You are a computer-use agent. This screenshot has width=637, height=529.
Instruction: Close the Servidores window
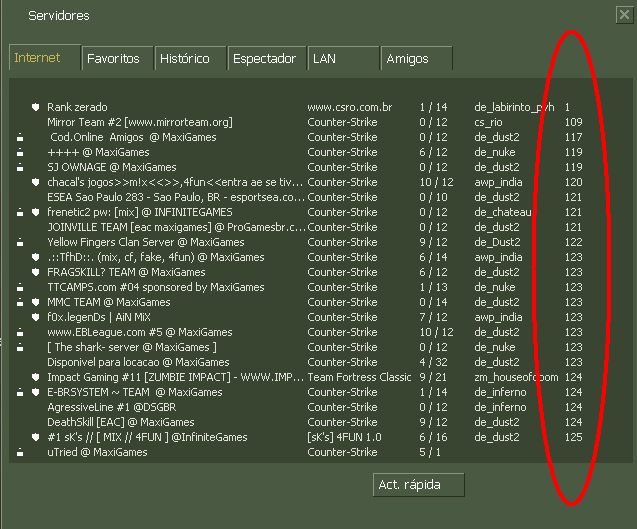pyautogui.click(x=624, y=15)
